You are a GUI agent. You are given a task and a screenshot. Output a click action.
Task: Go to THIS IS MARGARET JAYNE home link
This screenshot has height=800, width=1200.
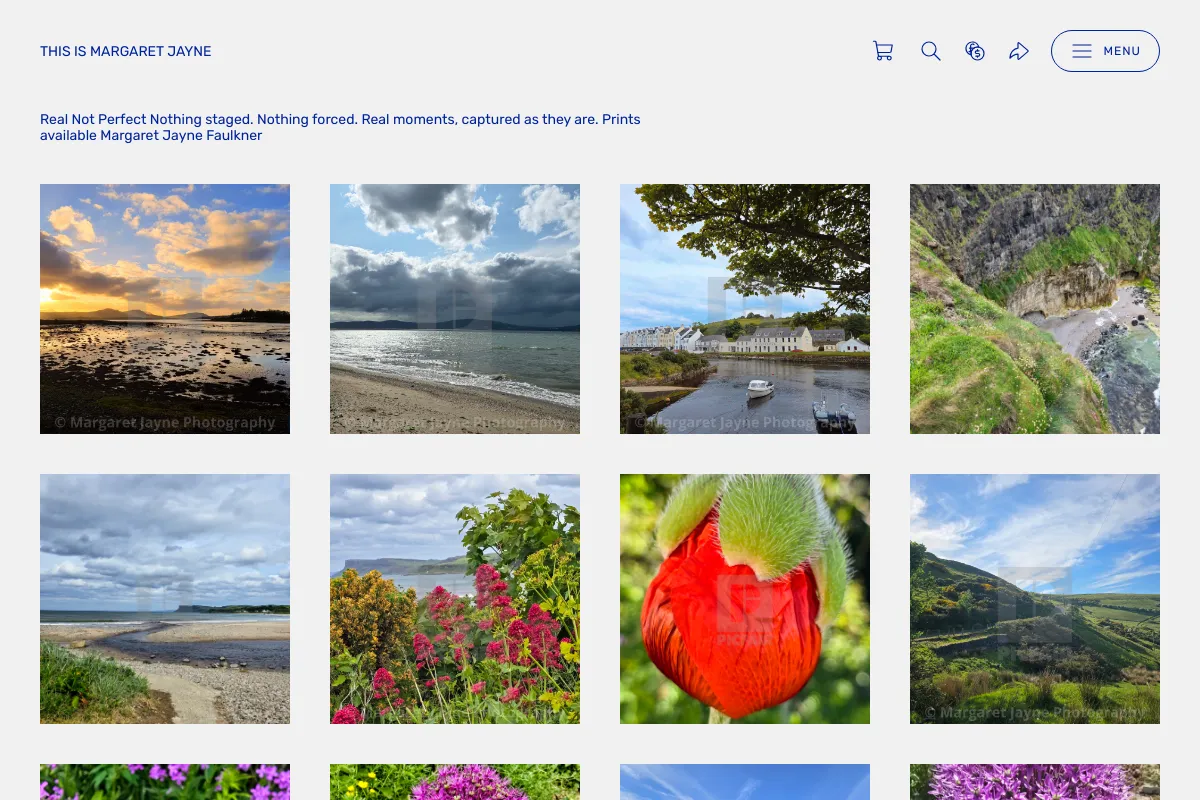(126, 51)
